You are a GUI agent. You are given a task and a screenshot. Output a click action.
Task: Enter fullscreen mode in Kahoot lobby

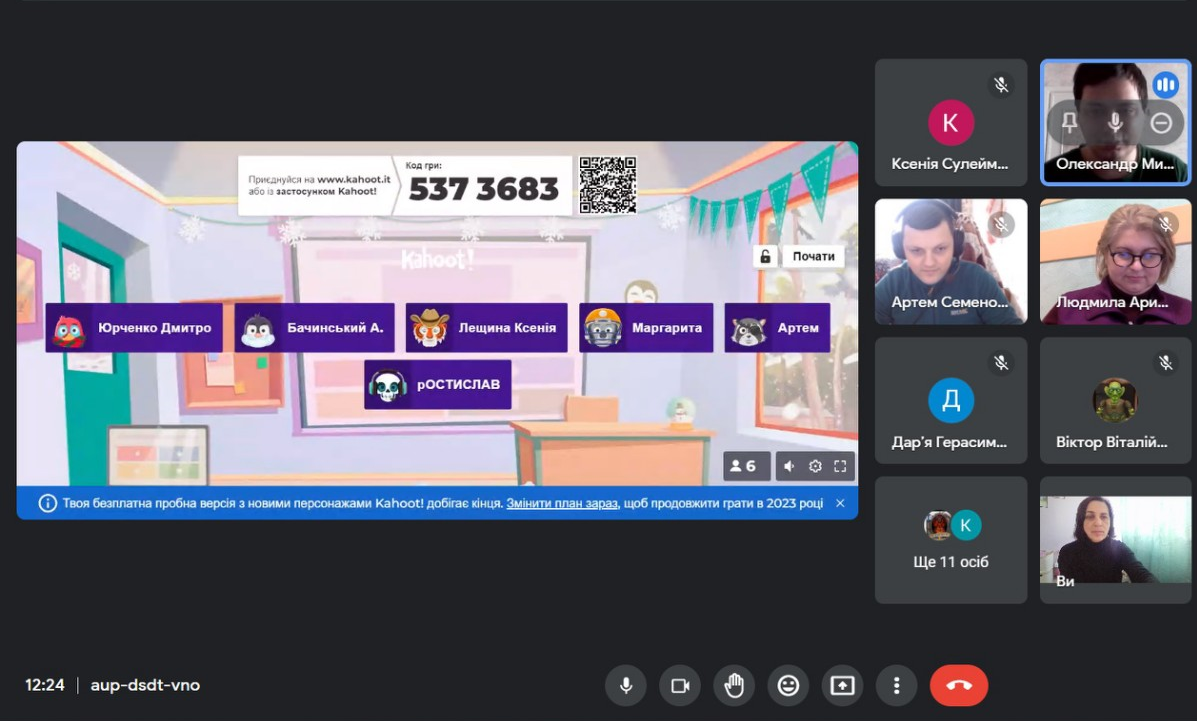pyautogui.click(x=840, y=466)
